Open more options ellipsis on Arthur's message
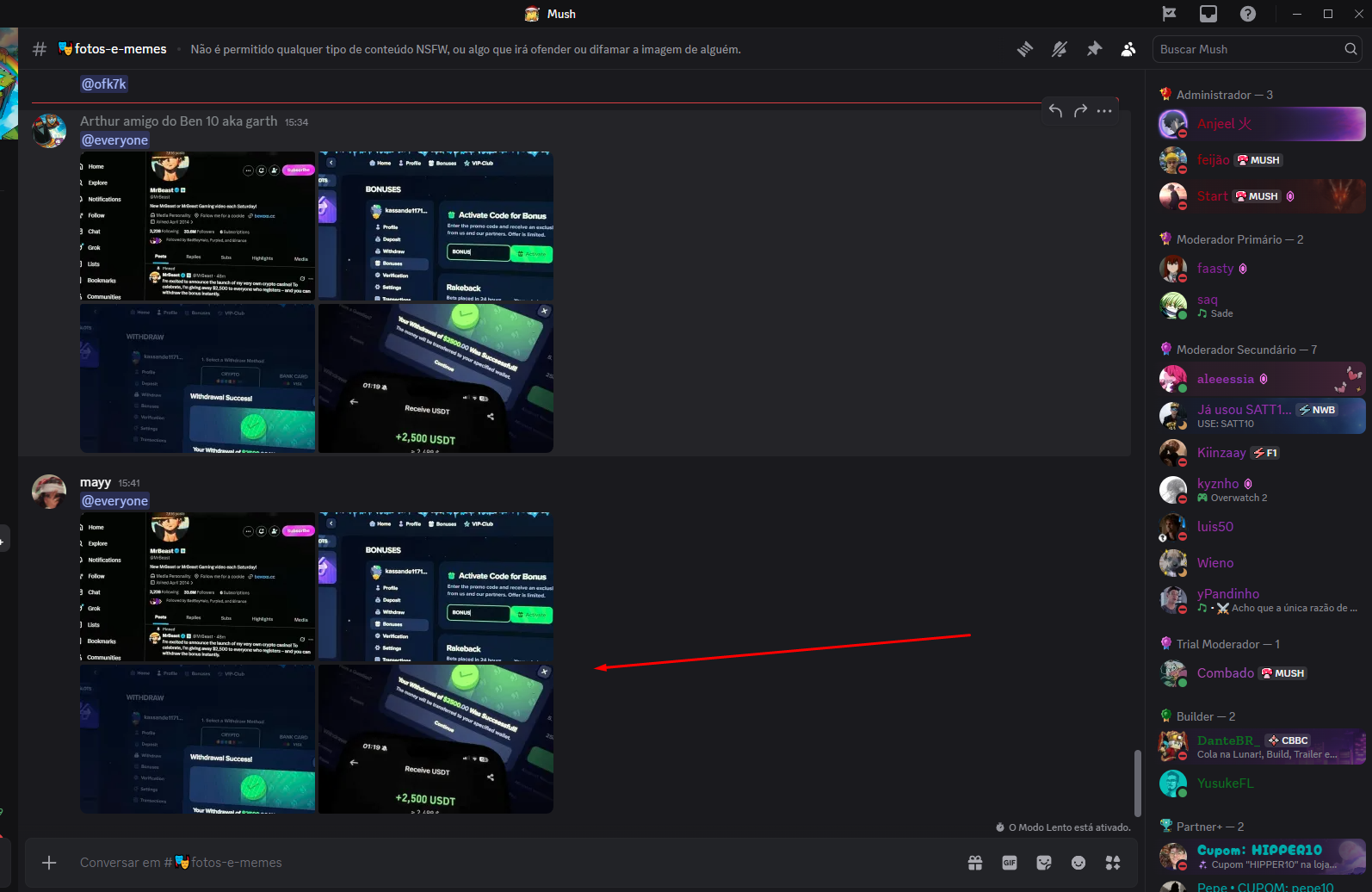 1104,110
